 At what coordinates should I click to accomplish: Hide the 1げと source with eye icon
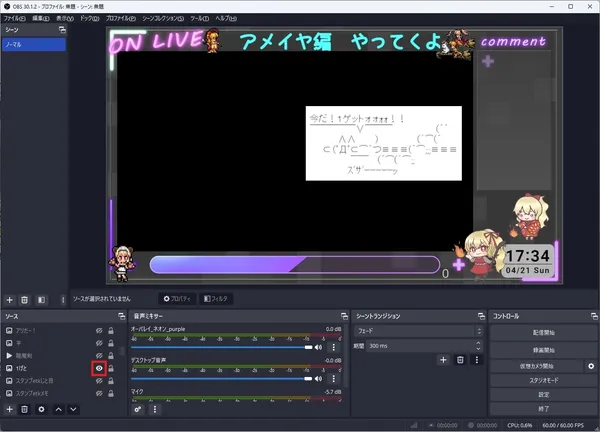(x=99, y=368)
